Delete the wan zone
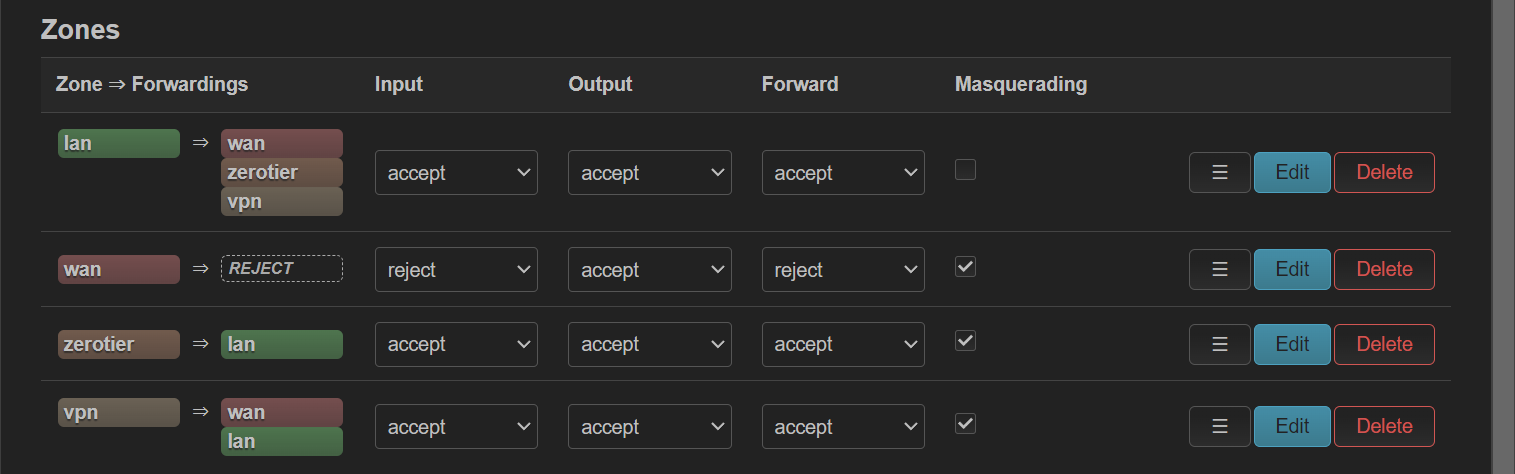Viewport: 1515px width, 474px height. click(x=1384, y=269)
